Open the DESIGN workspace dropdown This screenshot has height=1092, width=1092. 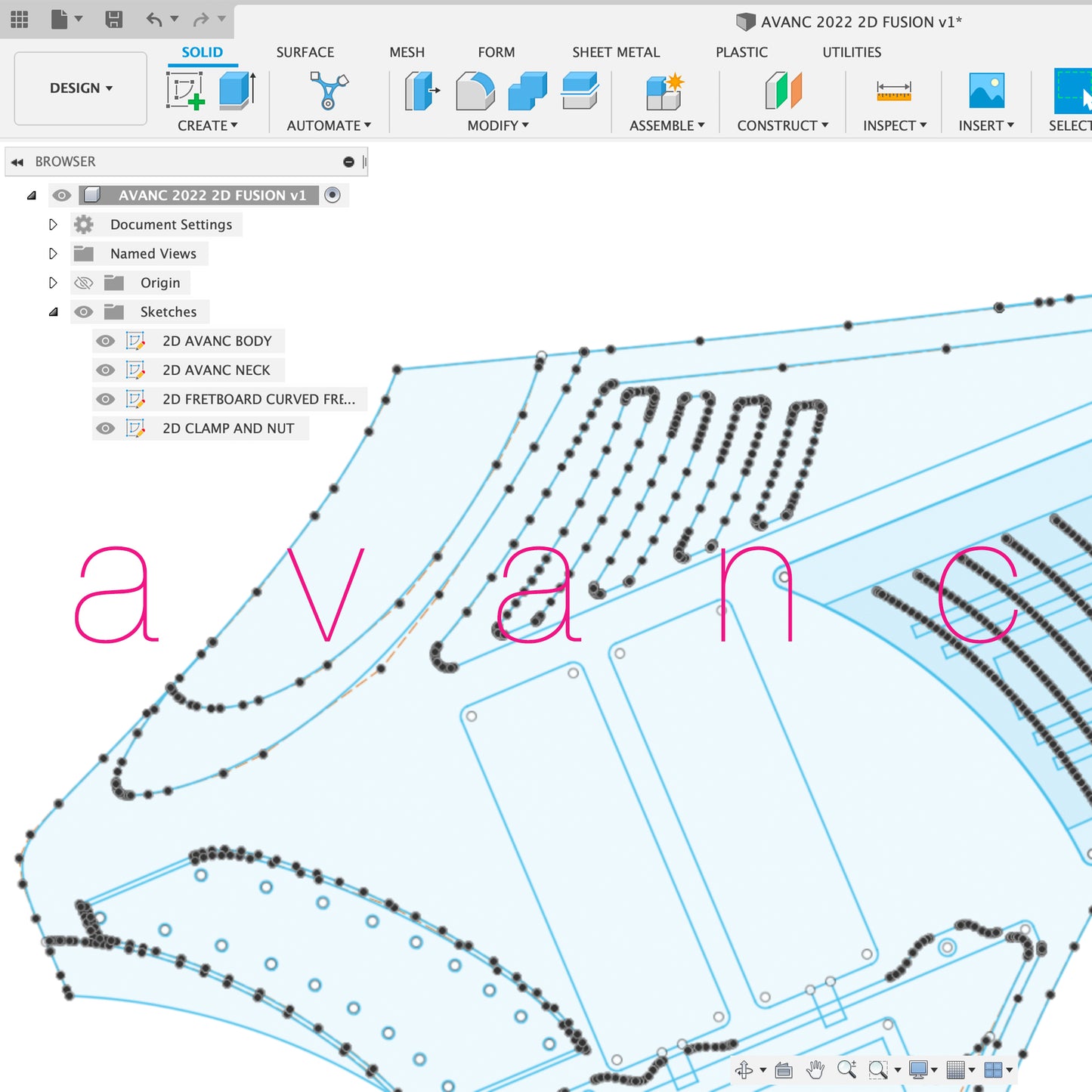[80, 88]
